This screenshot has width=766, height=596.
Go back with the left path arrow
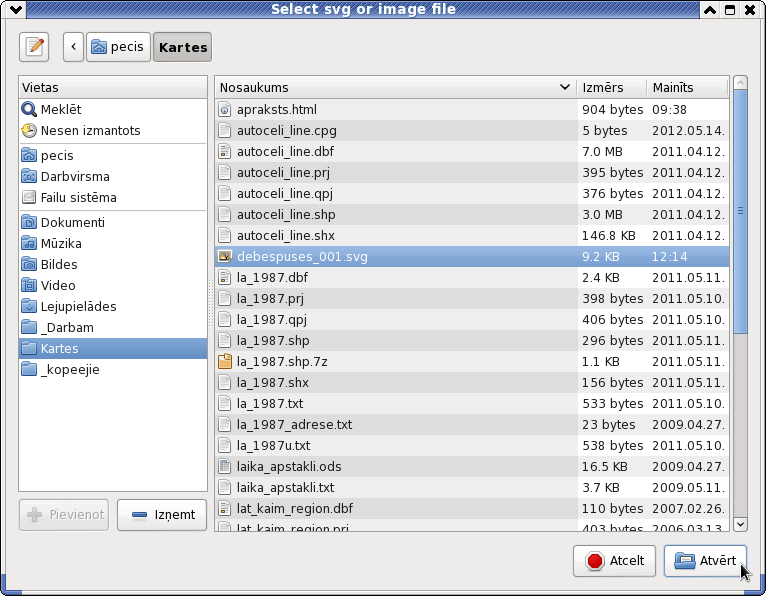coord(73,47)
